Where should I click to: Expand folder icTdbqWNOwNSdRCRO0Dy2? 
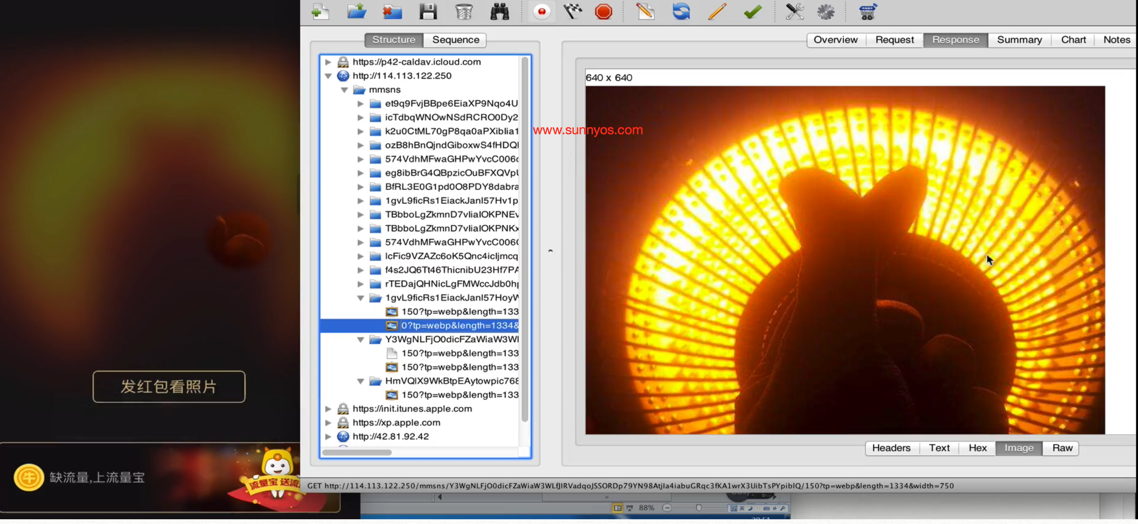click(361, 118)
